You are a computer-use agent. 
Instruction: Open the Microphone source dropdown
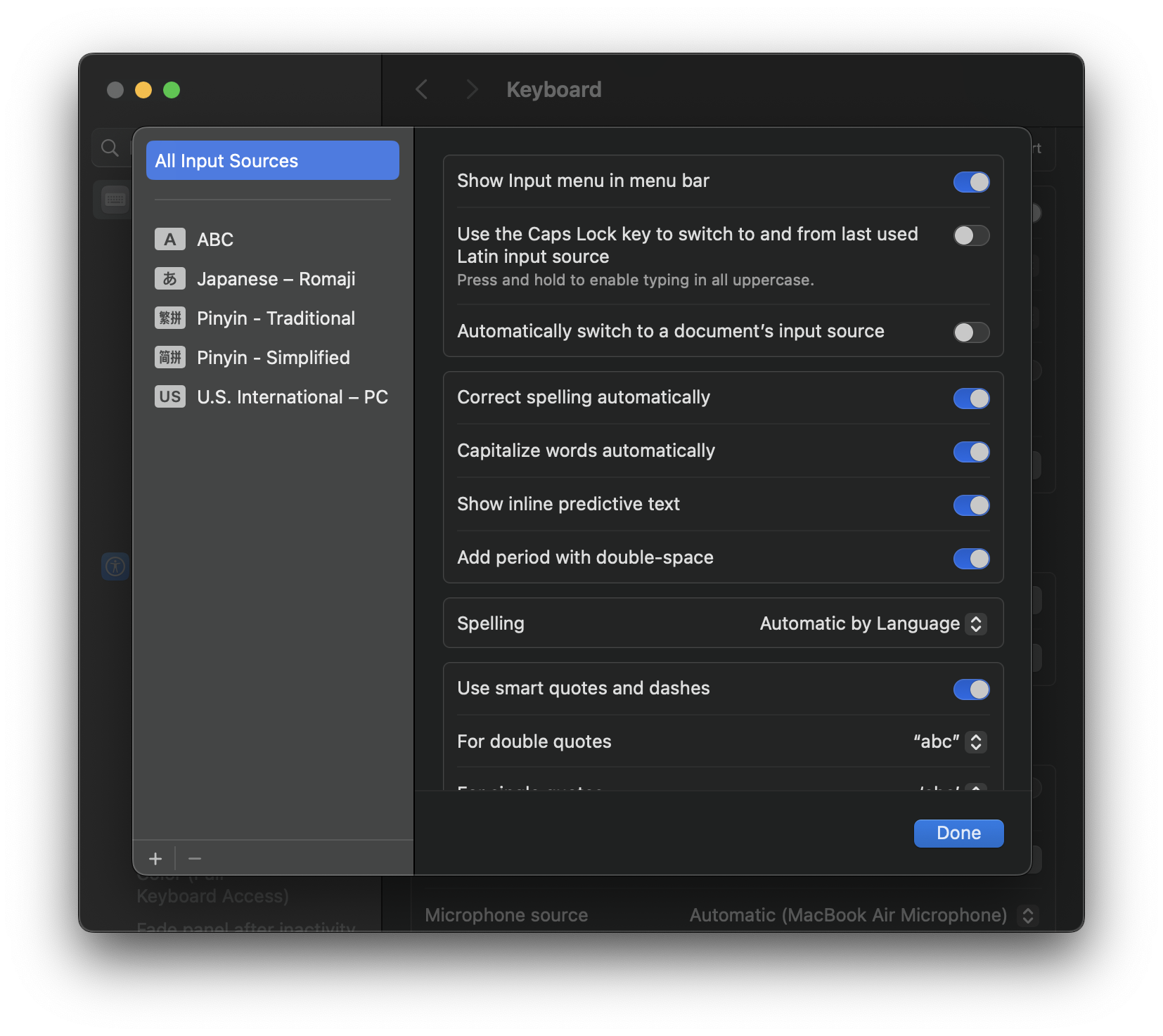[1027, 915]
